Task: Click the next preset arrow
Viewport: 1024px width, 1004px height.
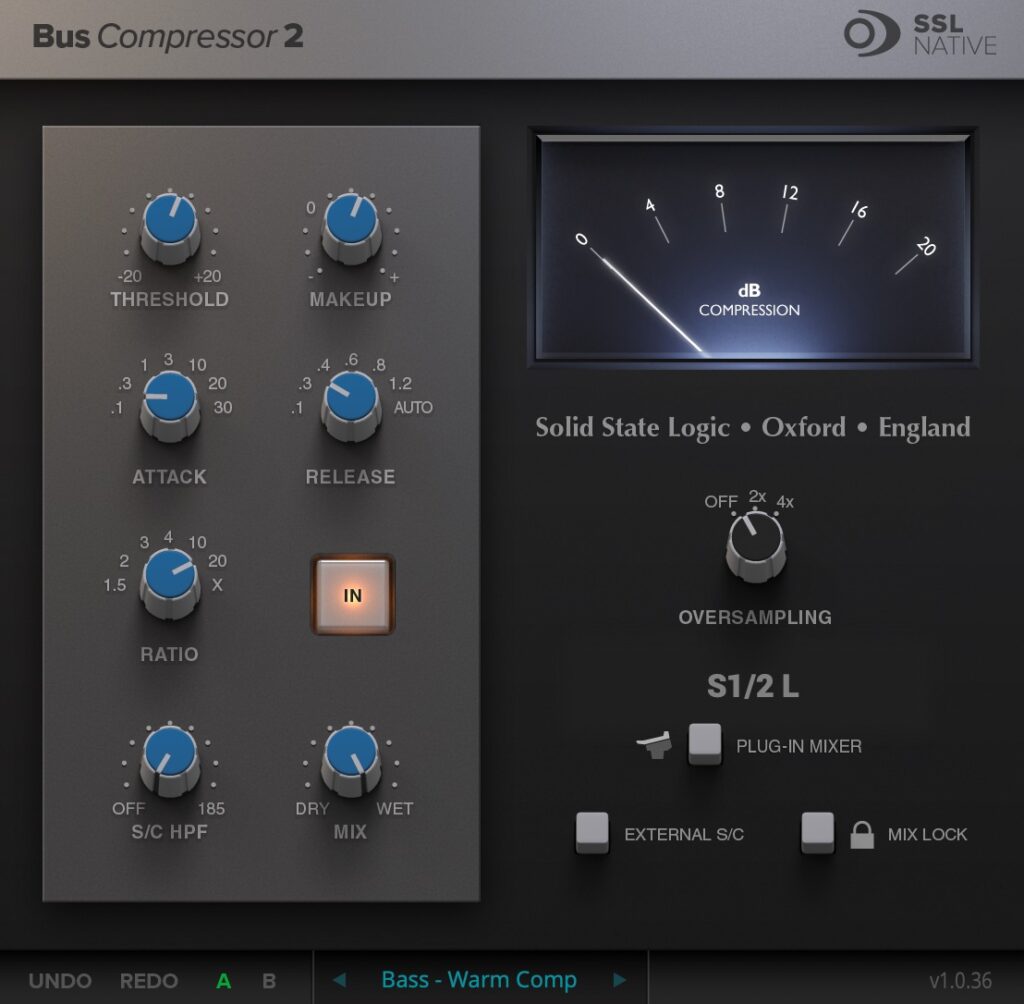Action: [619, 980]
